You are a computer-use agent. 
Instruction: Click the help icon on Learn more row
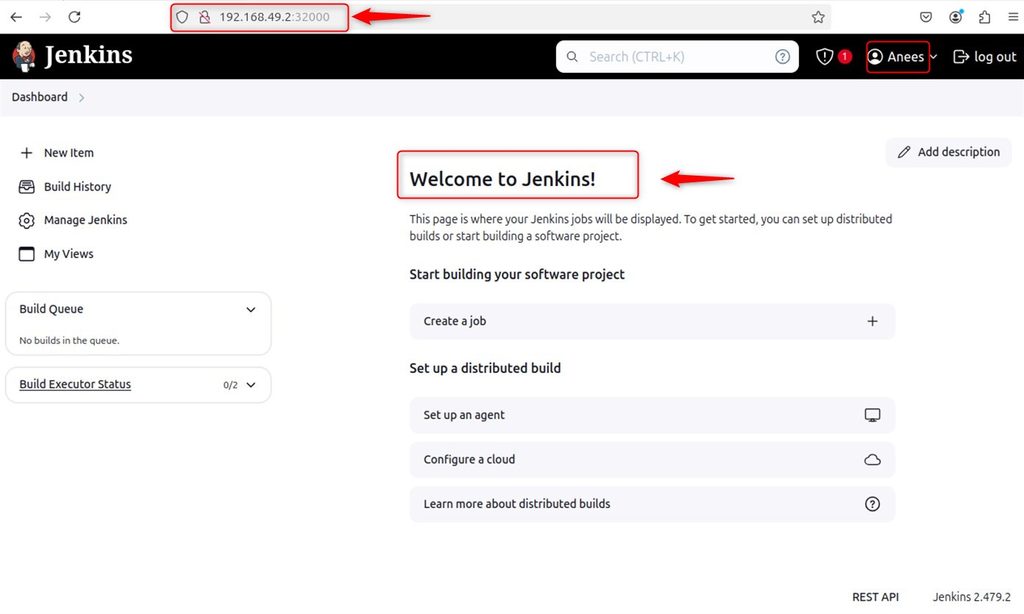pyautogui.click(x=872, y=504)
